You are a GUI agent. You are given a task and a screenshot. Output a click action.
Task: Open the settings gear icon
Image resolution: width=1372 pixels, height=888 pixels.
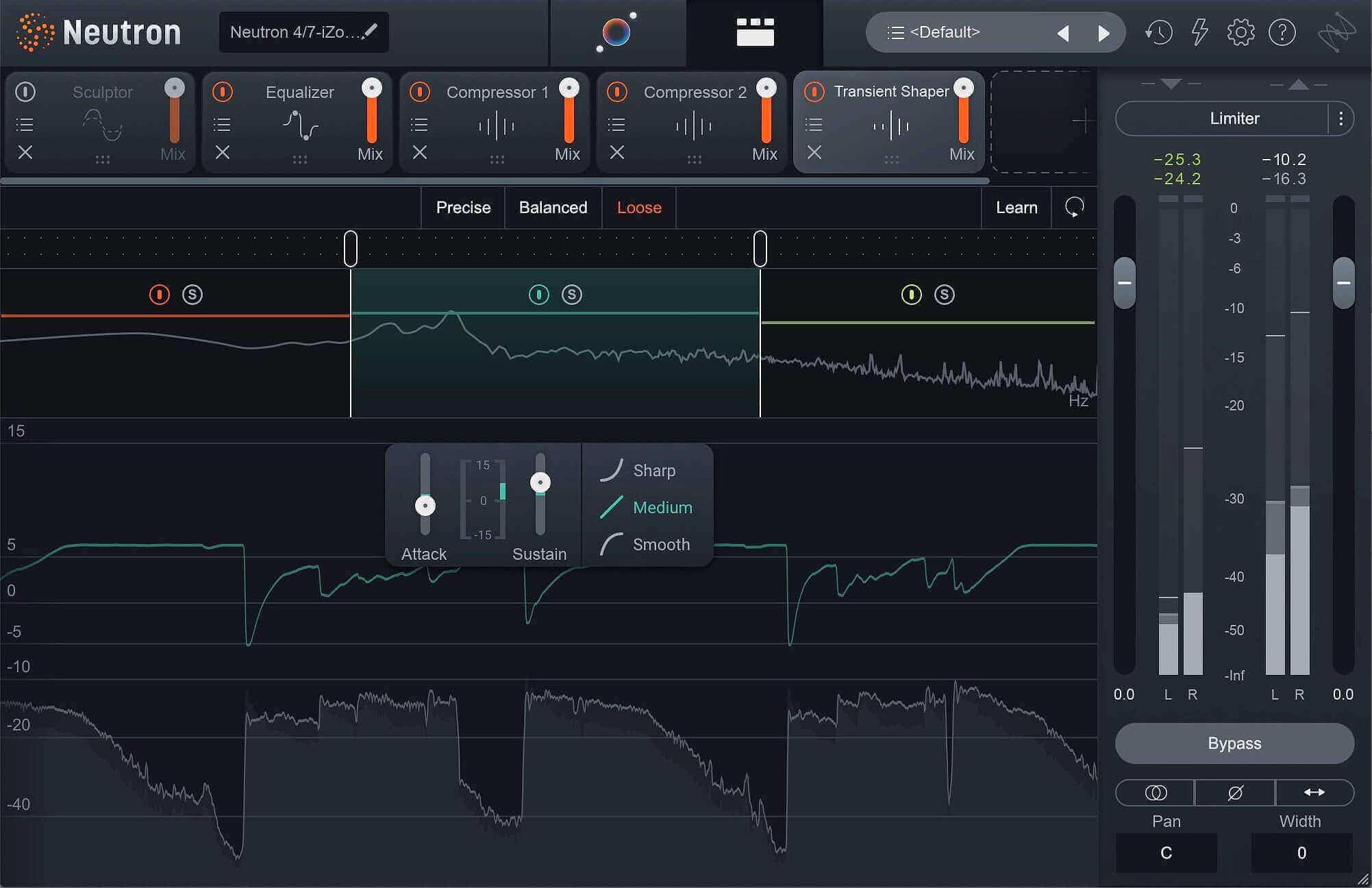click(1240, 32)
